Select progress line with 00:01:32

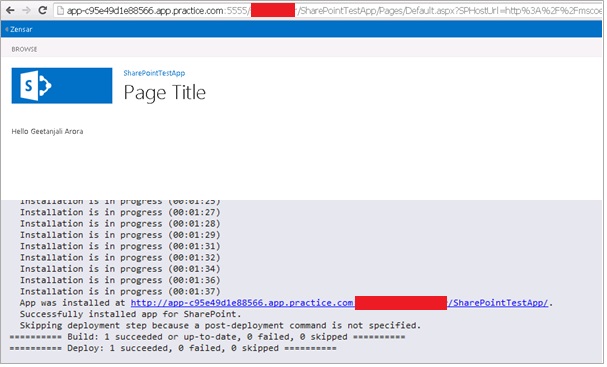(120, 258)
